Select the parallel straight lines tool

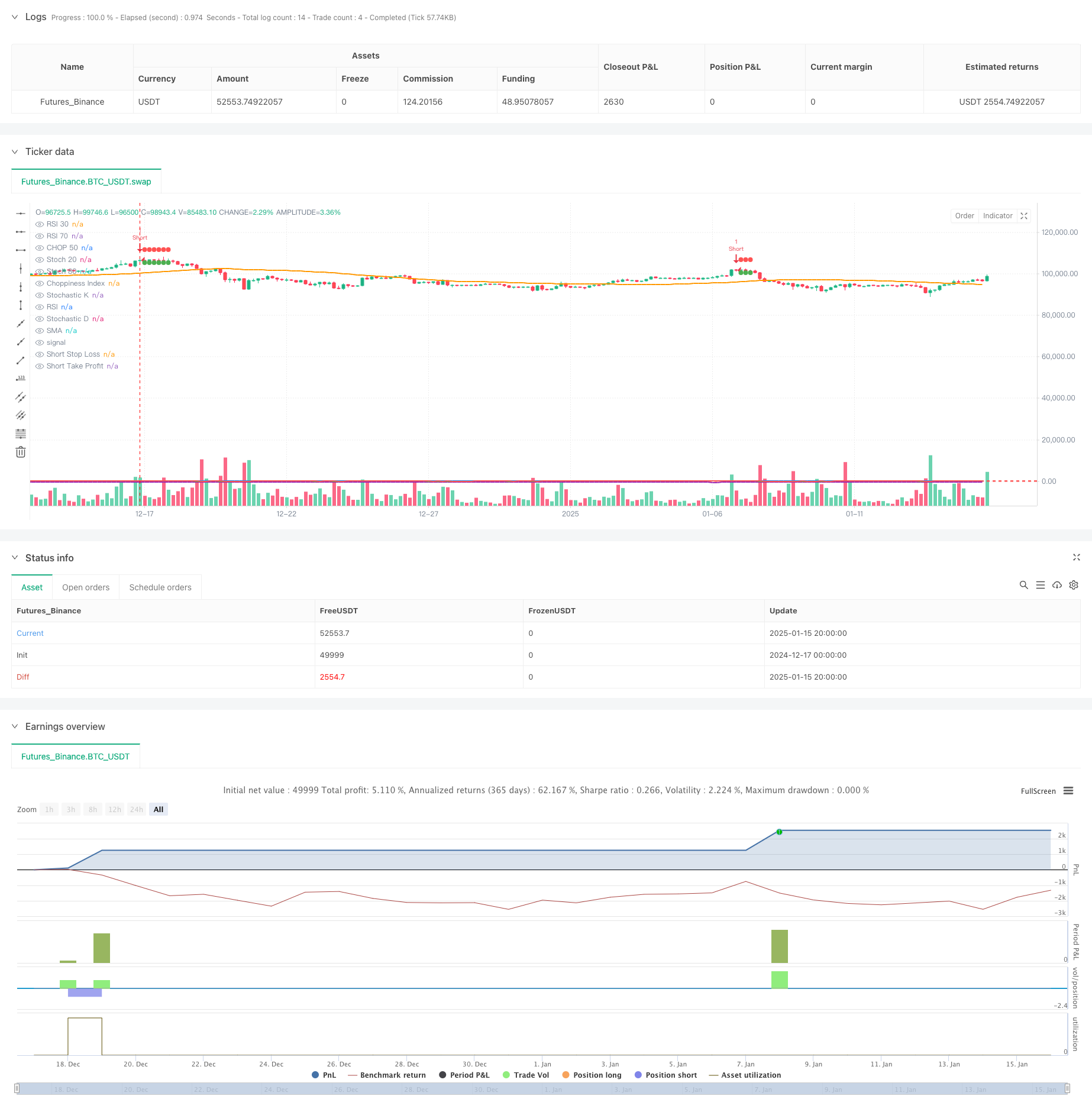pos(21,415)
